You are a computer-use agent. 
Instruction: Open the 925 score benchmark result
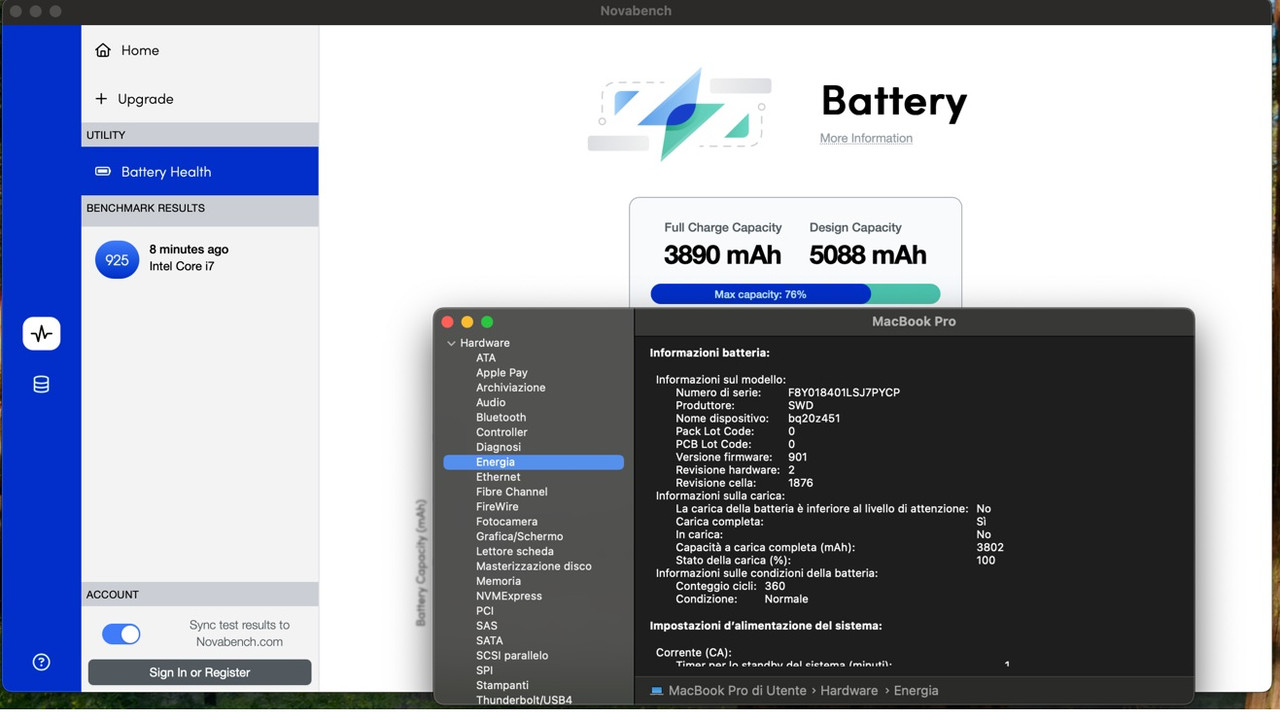point(117,260)
